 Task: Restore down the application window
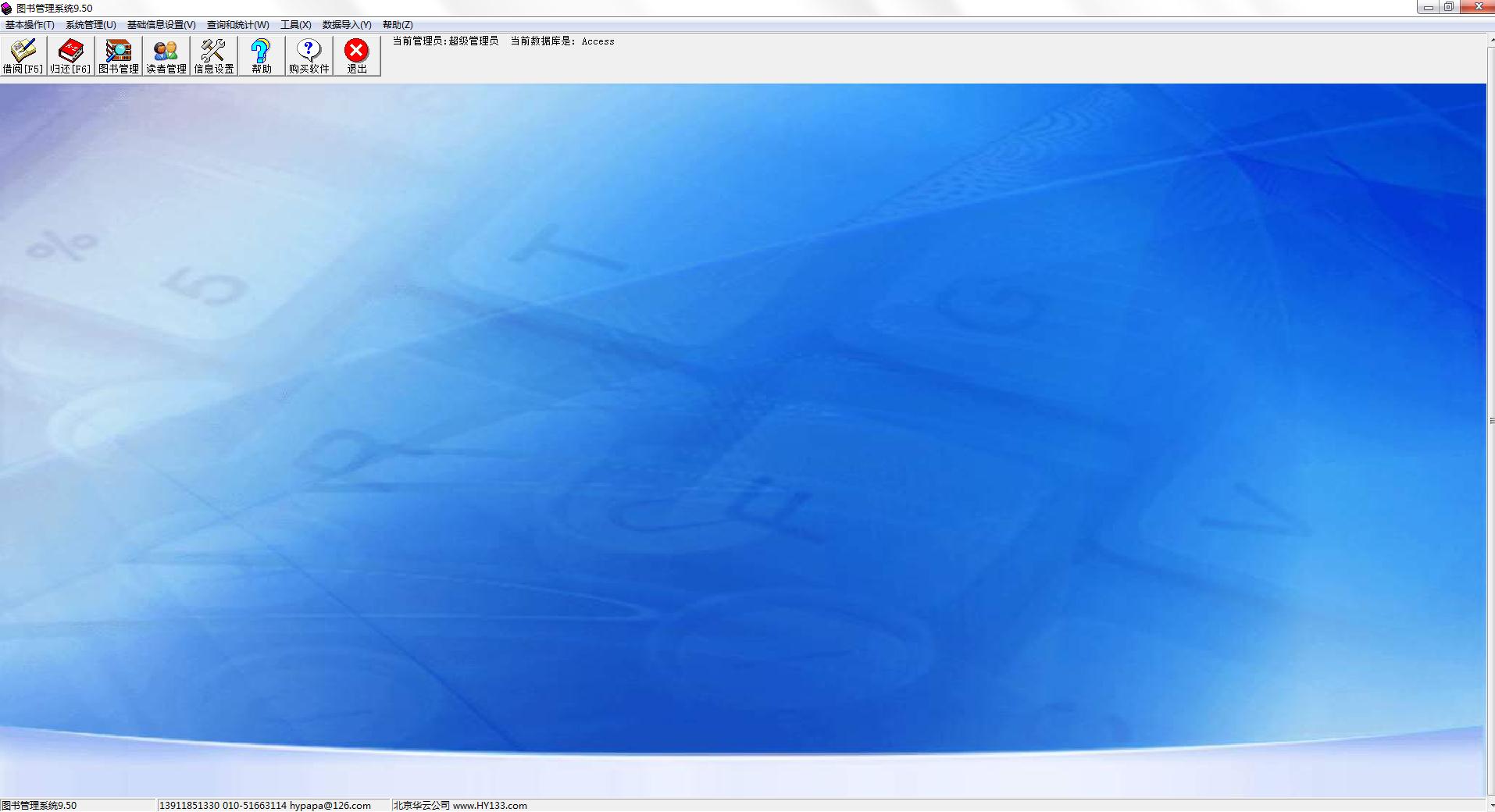pos(1449,7)
